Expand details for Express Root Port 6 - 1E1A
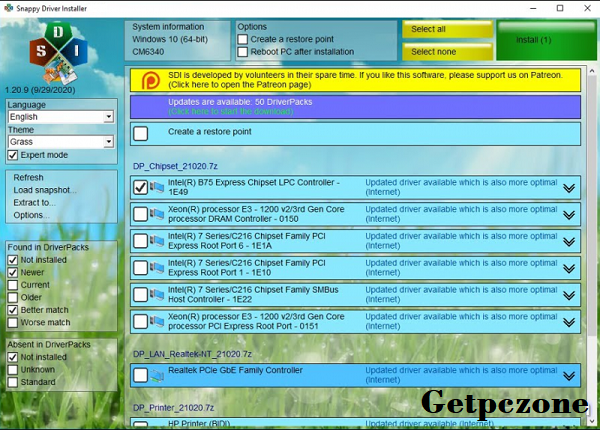 coord(569,241)
